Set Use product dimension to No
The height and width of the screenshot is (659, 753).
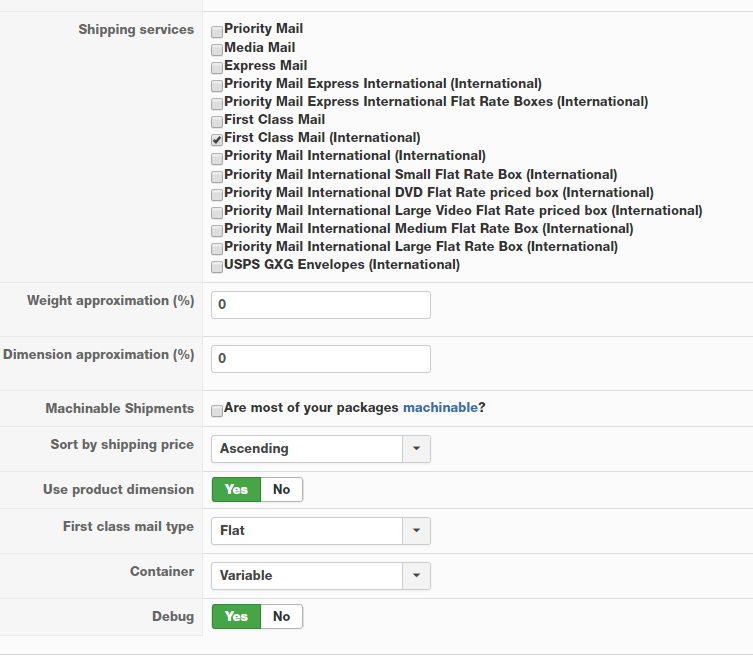[281, 489]
